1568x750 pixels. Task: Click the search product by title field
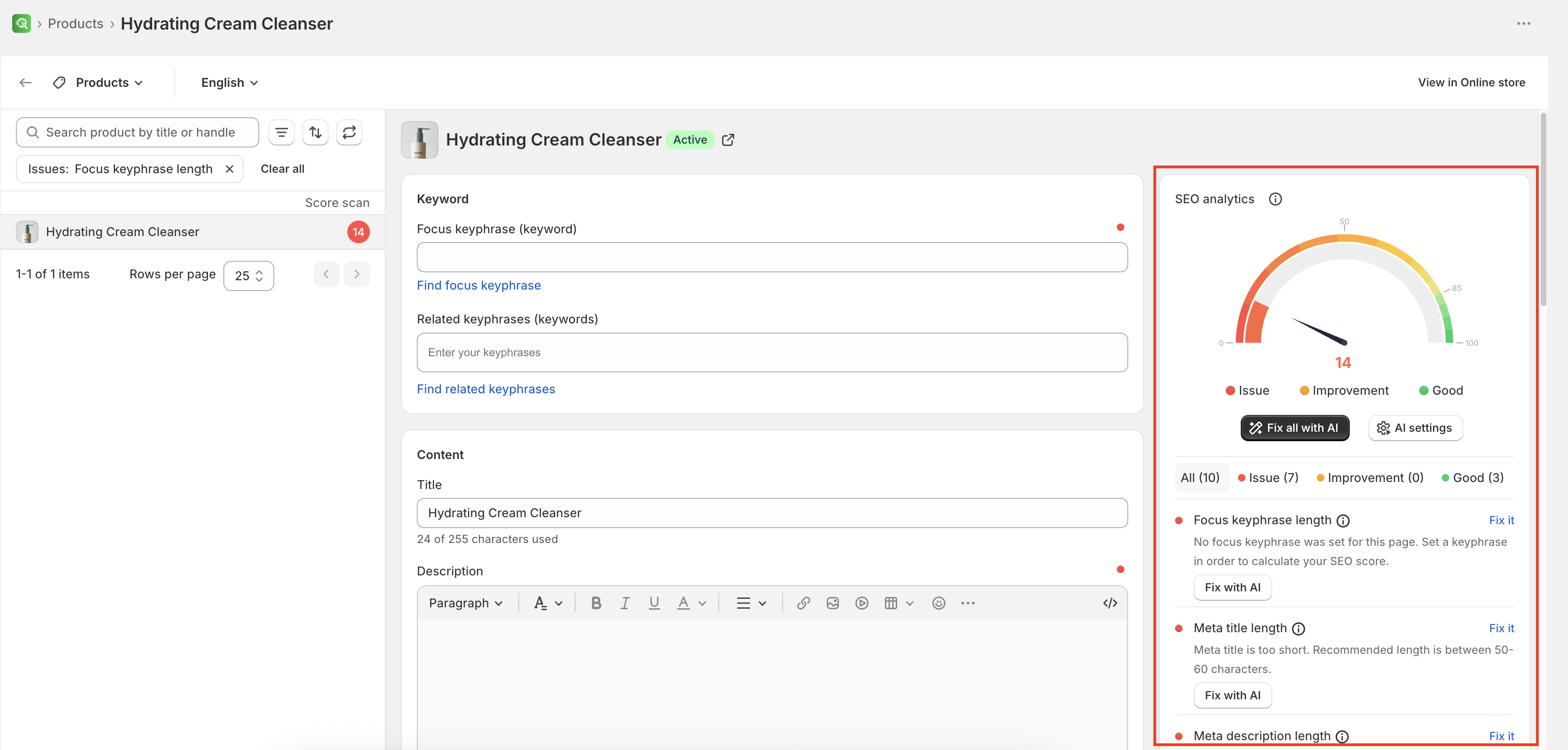click(x=137, y=132)
